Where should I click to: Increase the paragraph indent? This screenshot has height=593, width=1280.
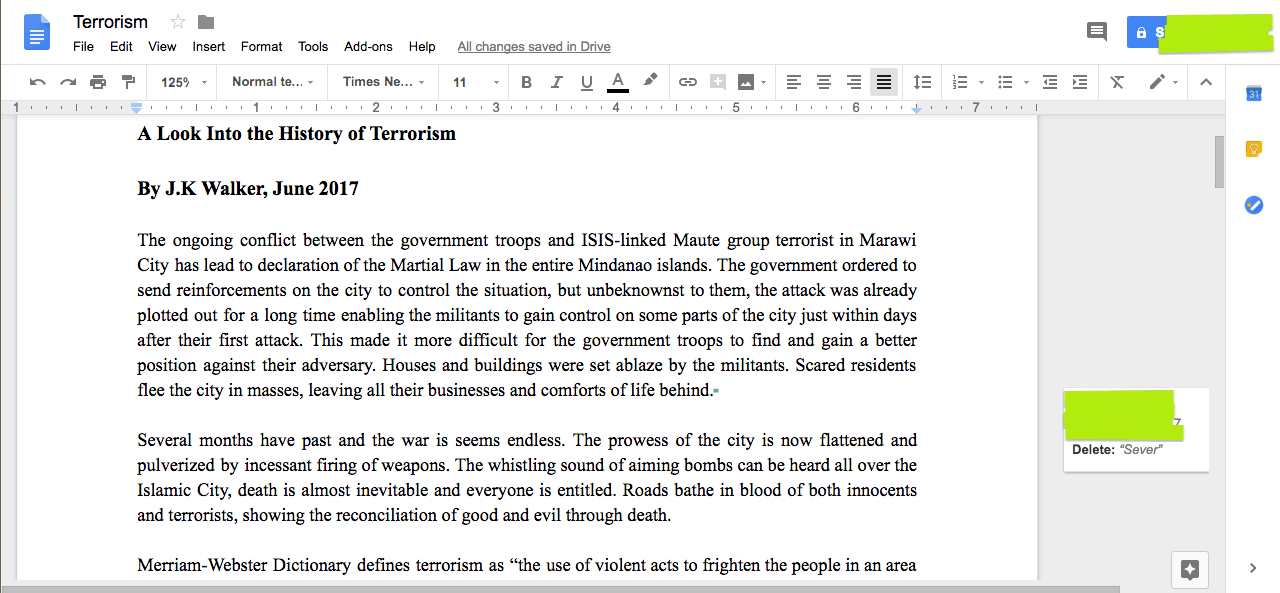pos(1080,82)
